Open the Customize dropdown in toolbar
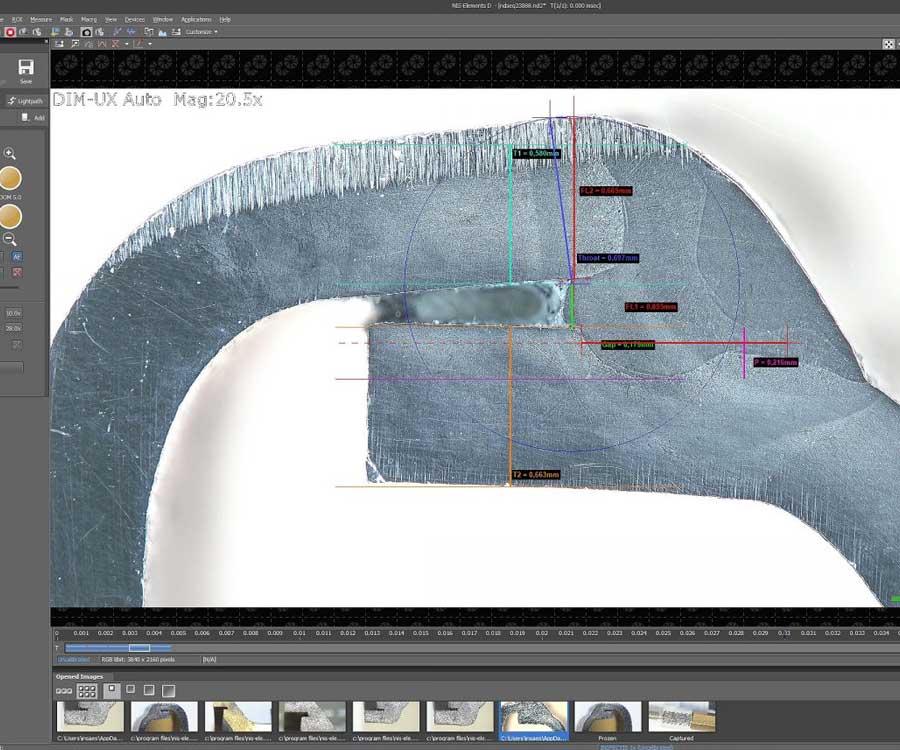900x750 pixels. (201, 32)
